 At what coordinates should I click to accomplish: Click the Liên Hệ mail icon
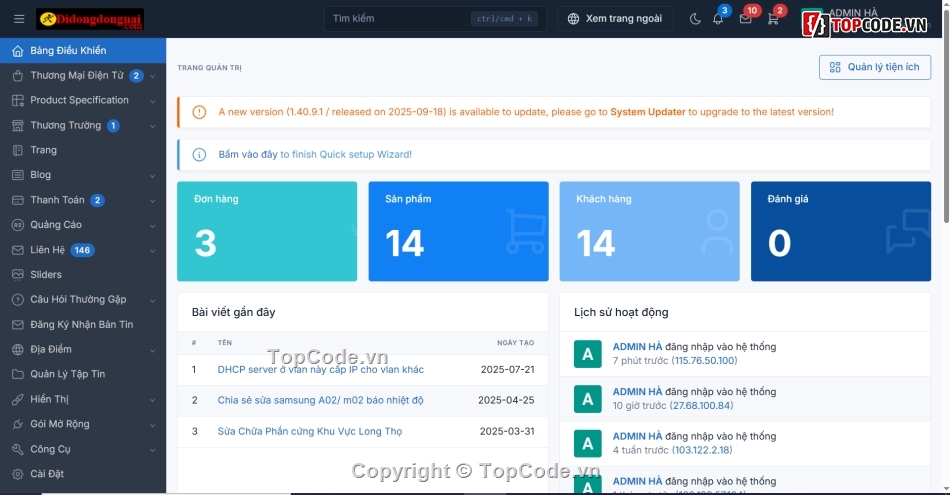click(18, 250)
